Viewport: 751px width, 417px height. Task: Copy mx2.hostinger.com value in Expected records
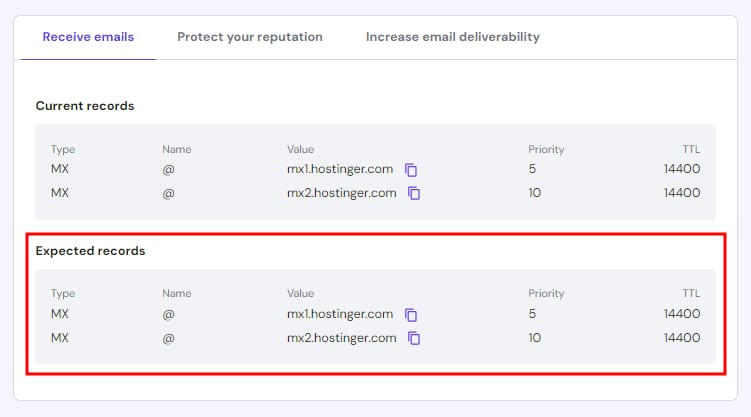point(413,339)
